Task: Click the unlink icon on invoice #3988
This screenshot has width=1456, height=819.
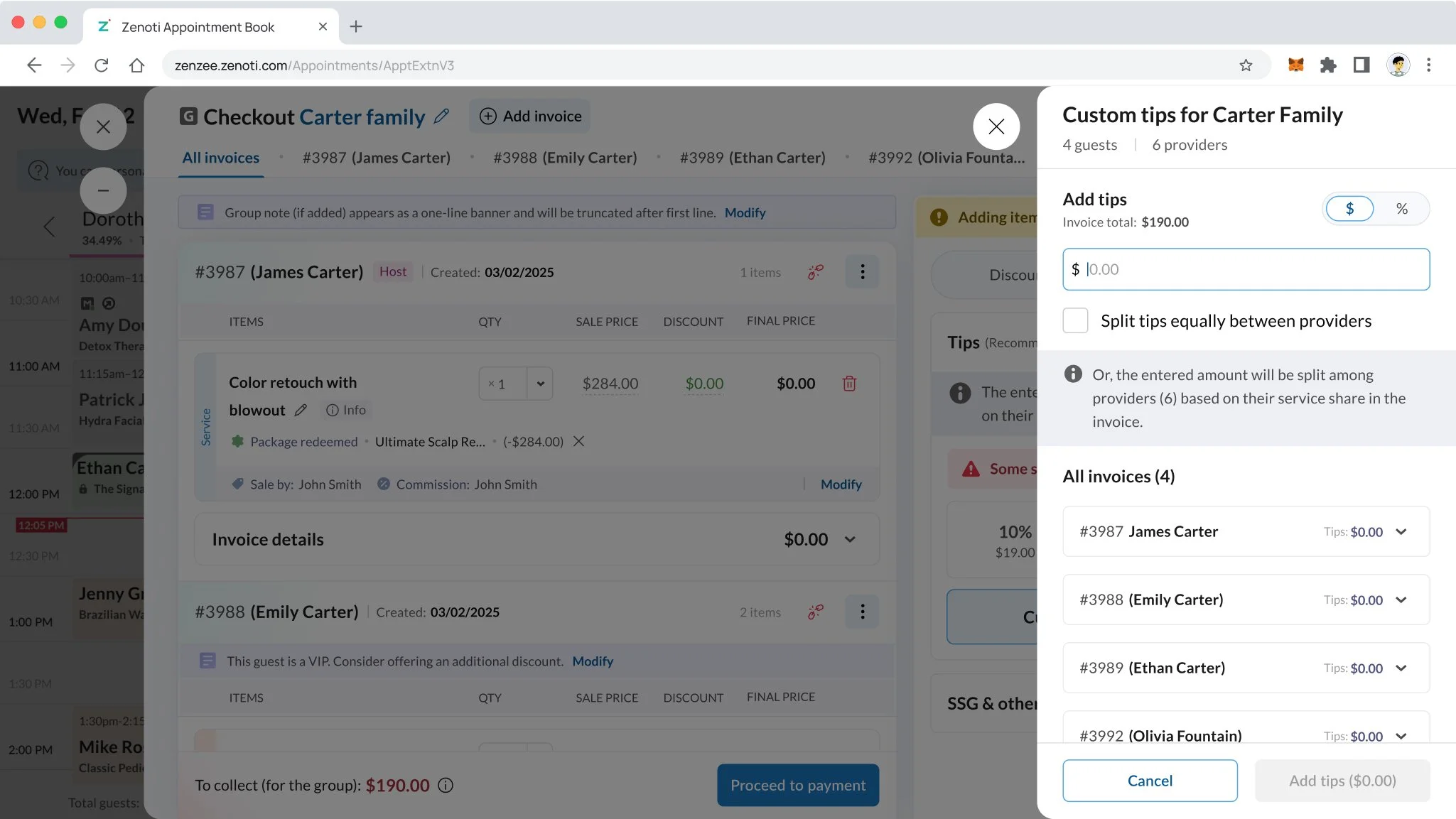Action: [x=815, y=612]
